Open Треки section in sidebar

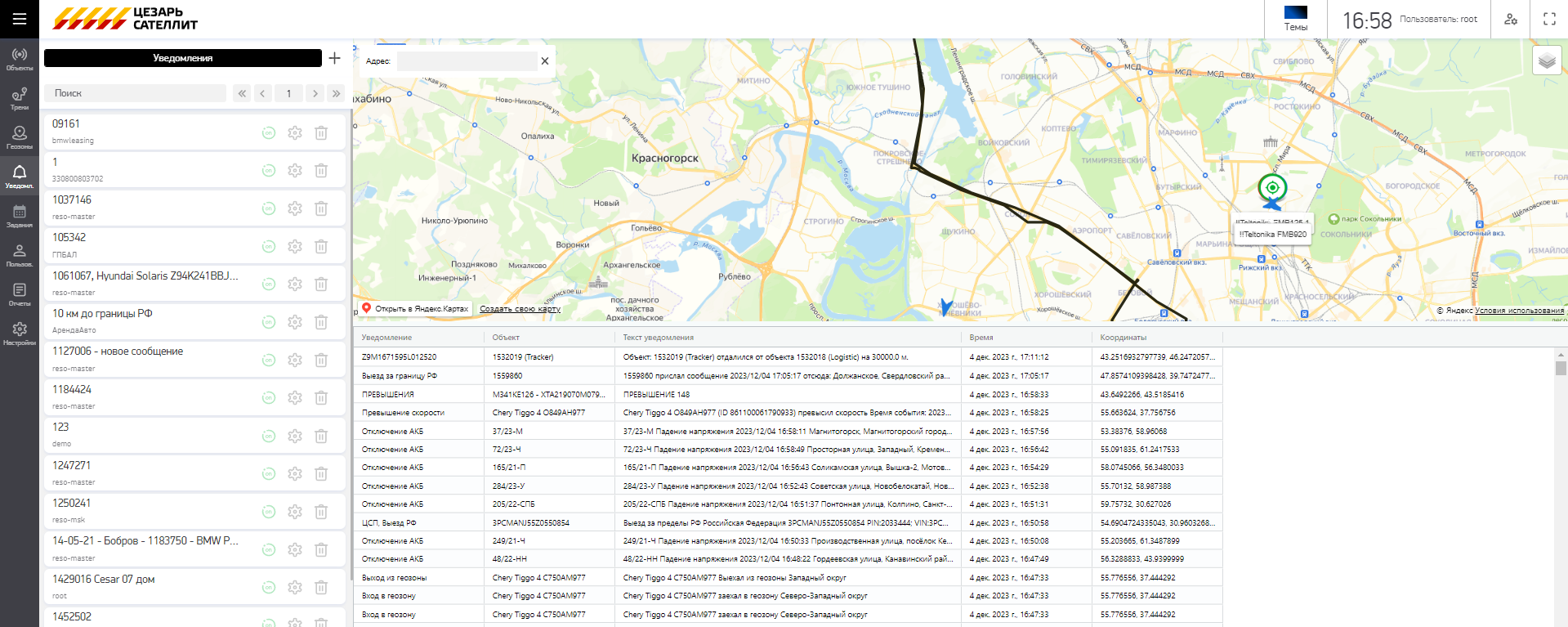[20, 99]
